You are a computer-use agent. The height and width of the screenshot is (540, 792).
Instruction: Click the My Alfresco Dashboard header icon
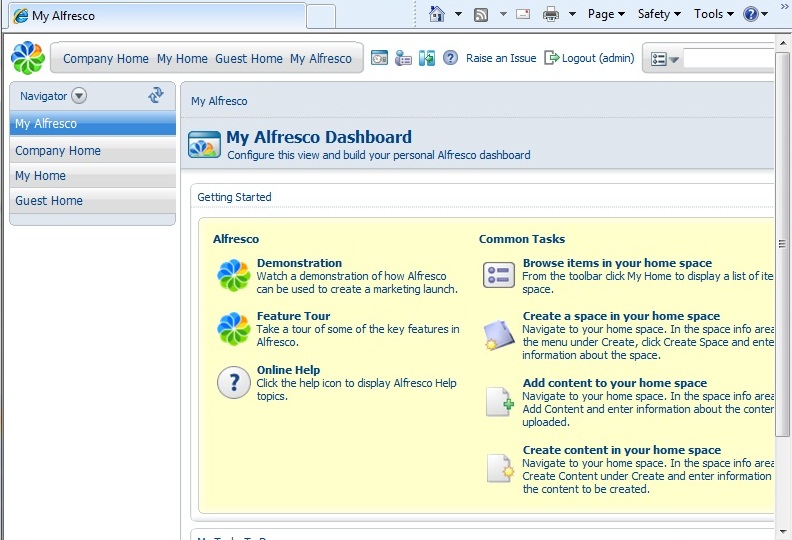[x=204, y=144]
